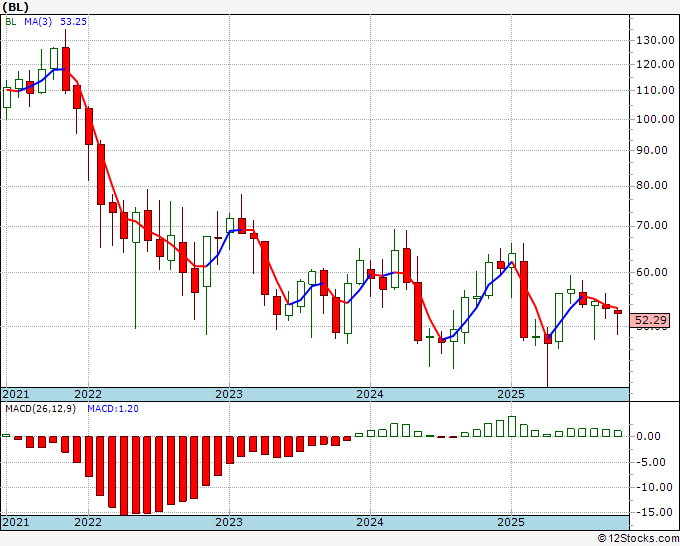Click the lowest-wick red candle in spring 2025
This screenshot has height=546, width=680.
point(548,339)
